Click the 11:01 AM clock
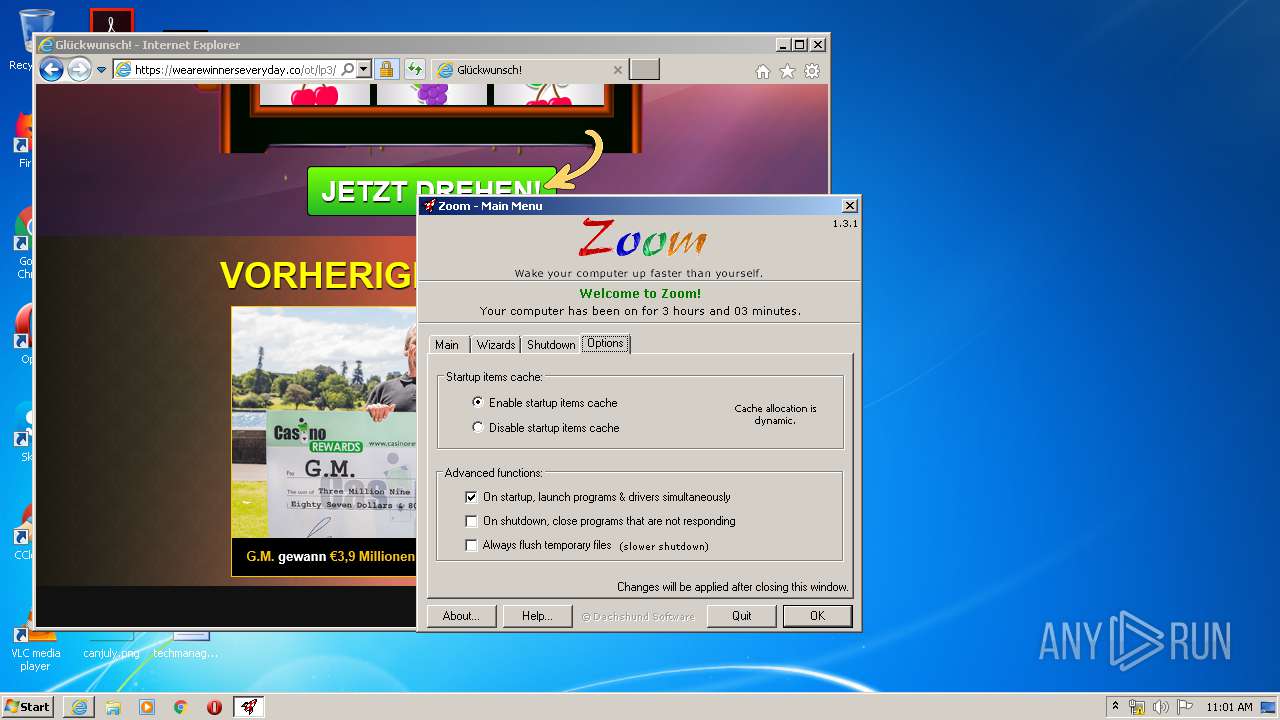1280x720 pixels. [x=1229, y=707]
